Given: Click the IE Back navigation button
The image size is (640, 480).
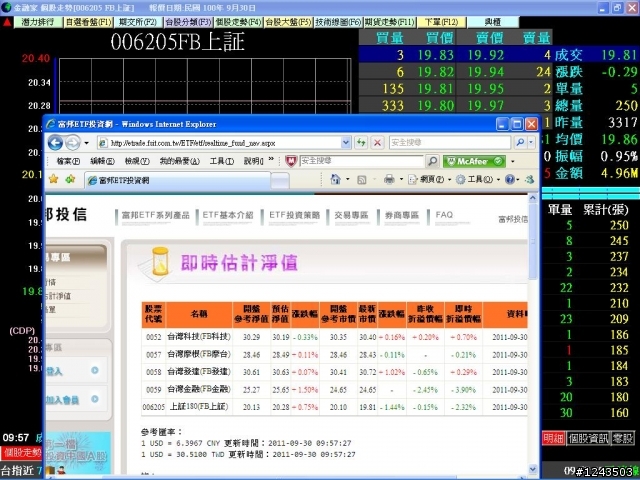Looking at the screenshot, I should [x=56, y=142].
